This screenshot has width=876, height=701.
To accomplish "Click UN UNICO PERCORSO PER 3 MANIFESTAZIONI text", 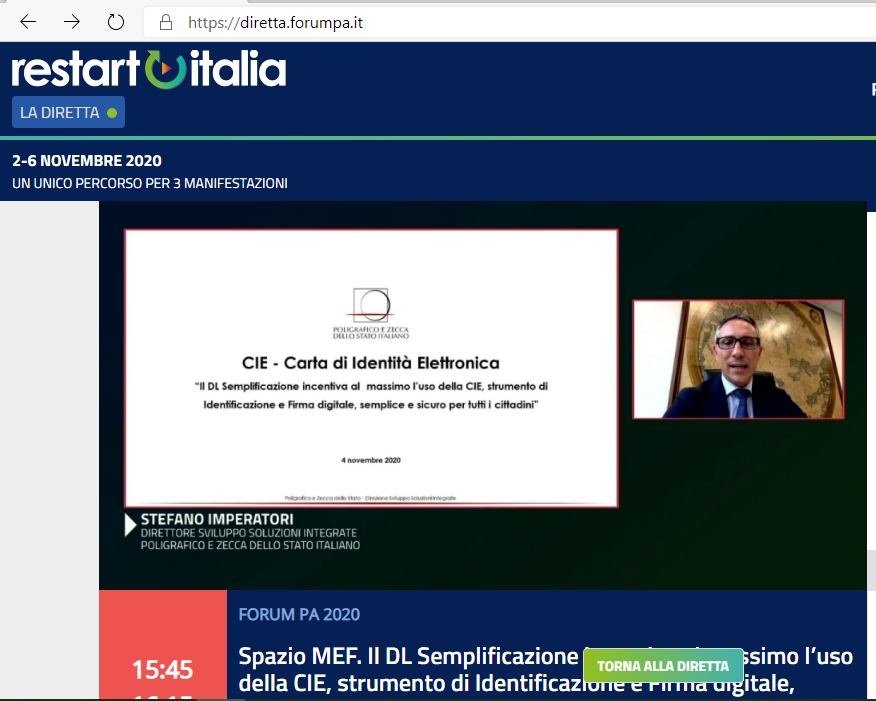I will tap(148, 183).
